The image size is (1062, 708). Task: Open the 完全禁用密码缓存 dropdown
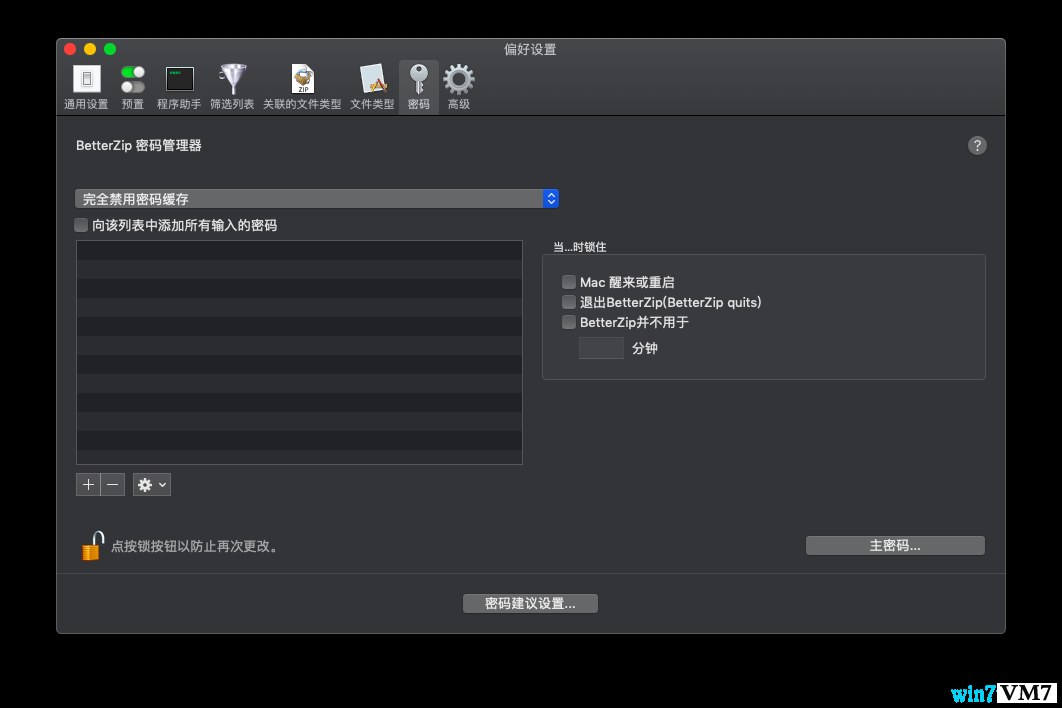point(316,199)
